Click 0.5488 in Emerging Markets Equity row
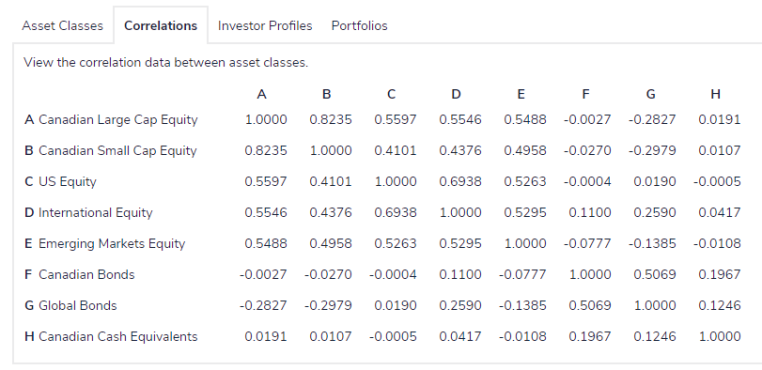Image resolution: width=762 pixels, height=370 pixels. (x=266, y=244)
